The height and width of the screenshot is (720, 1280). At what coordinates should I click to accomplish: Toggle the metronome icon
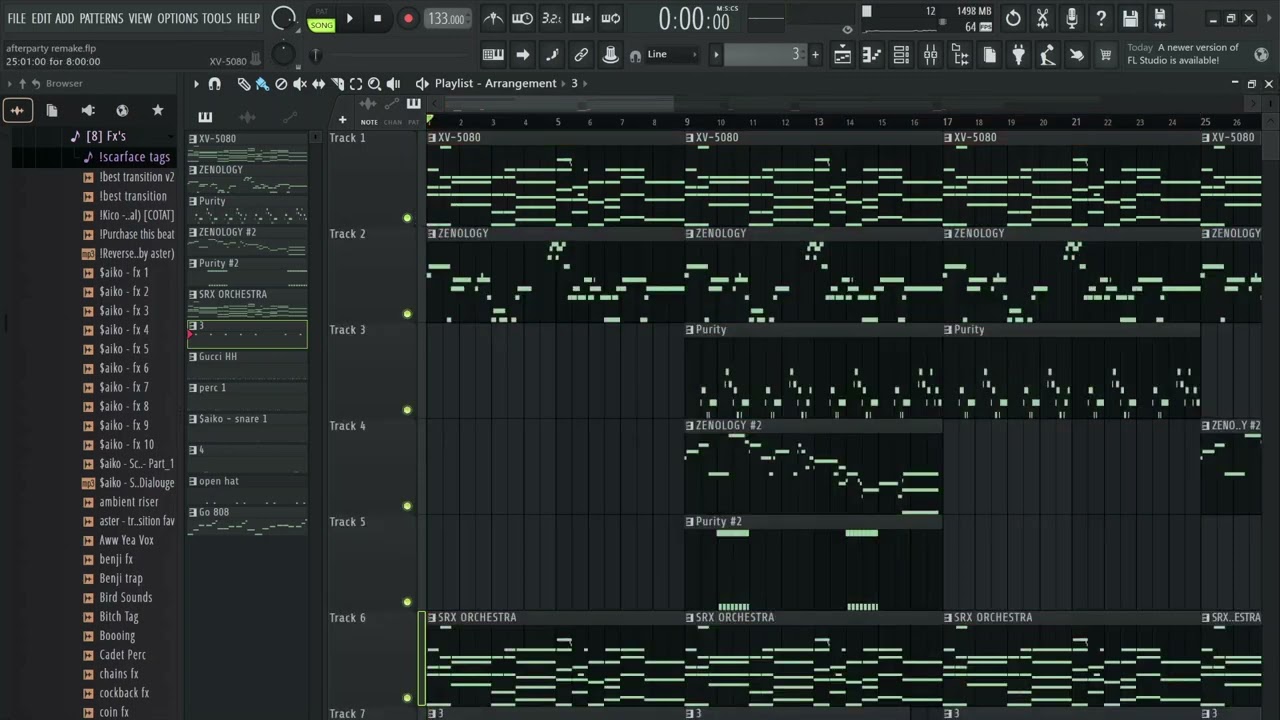(493, 18)
